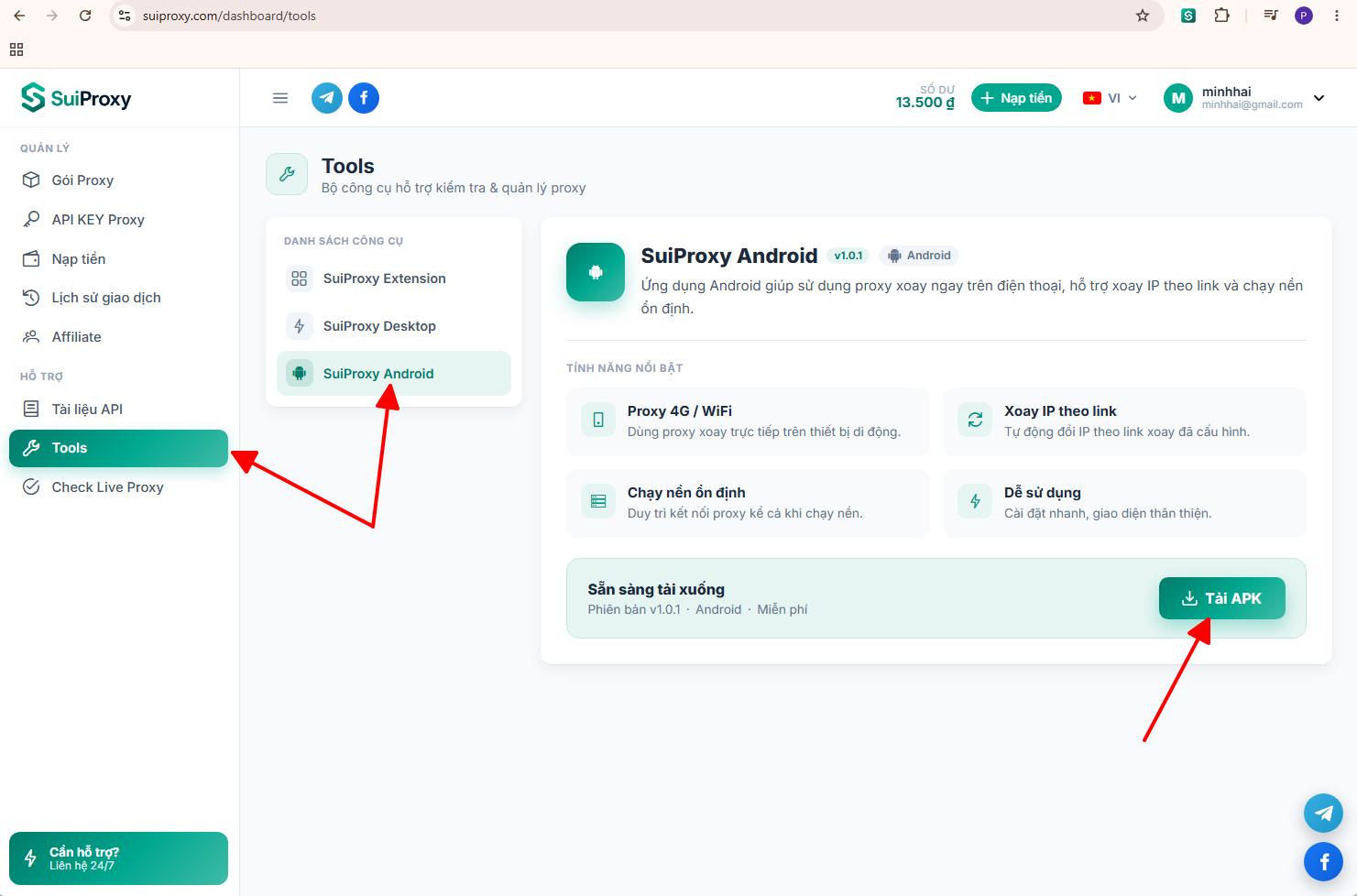Open media control icon in browser toolbar

point(1270,16)
